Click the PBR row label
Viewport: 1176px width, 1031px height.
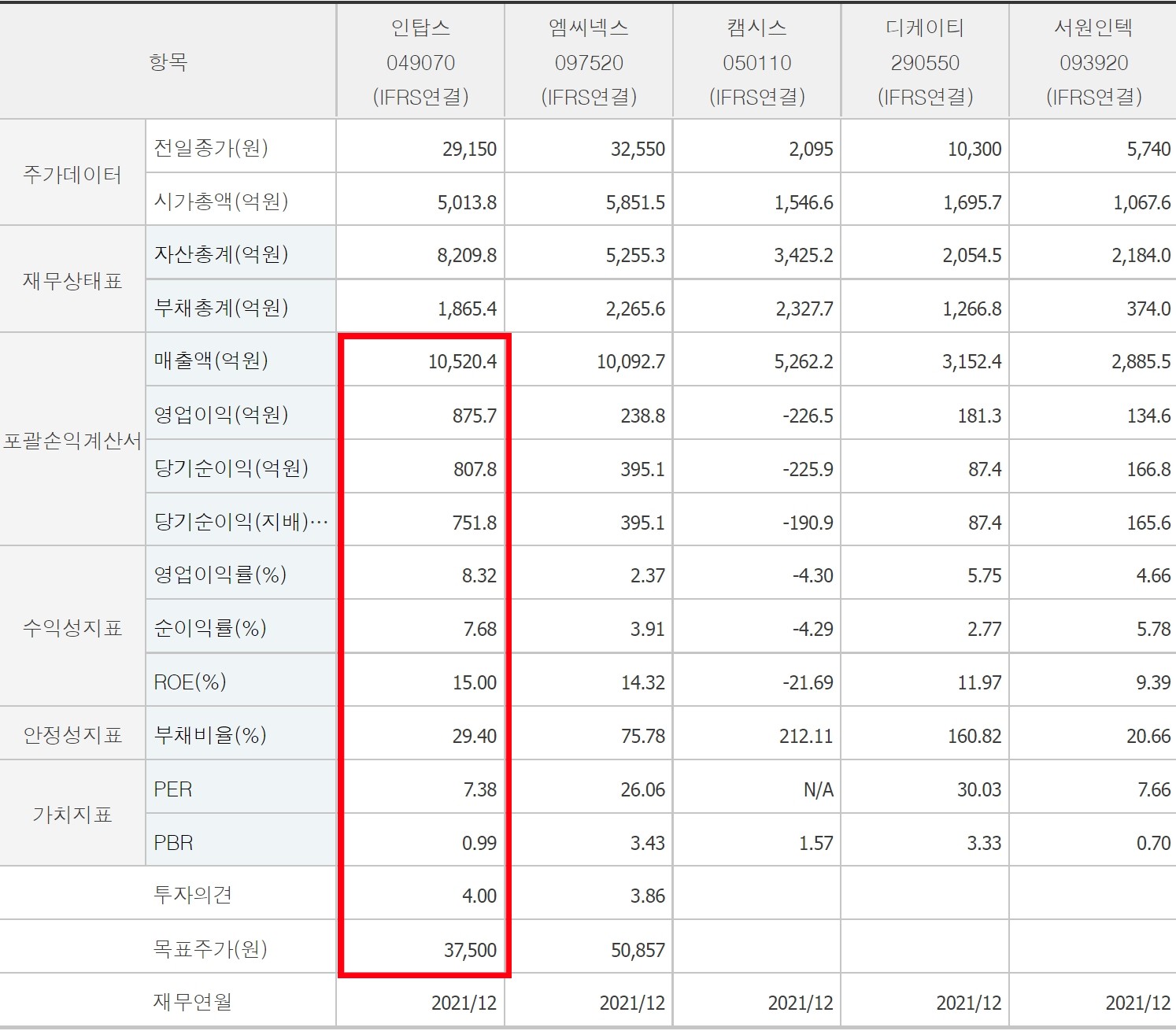[173, 842]
